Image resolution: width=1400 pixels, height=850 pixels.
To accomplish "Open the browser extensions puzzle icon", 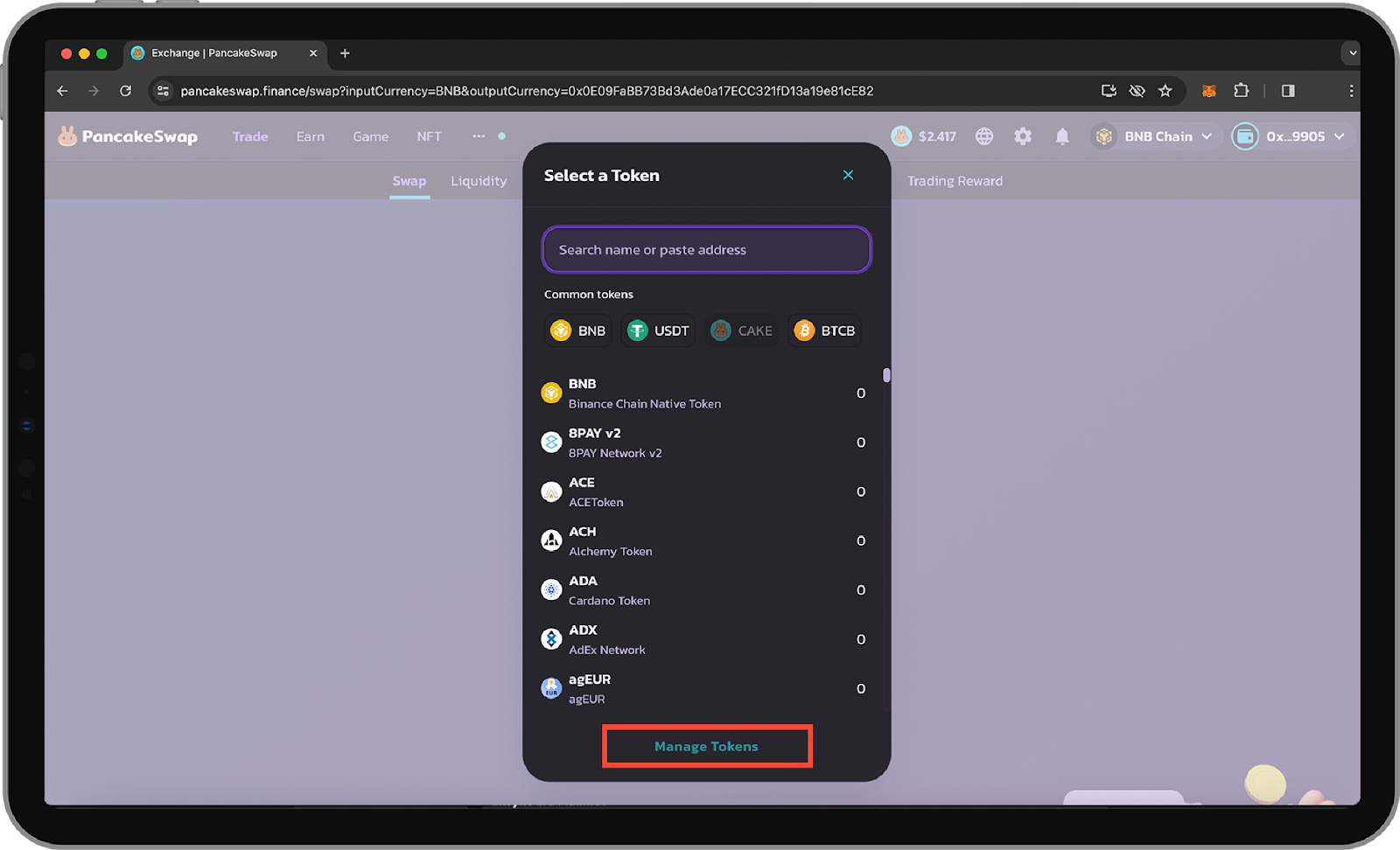I will [x=1241, y=91].
